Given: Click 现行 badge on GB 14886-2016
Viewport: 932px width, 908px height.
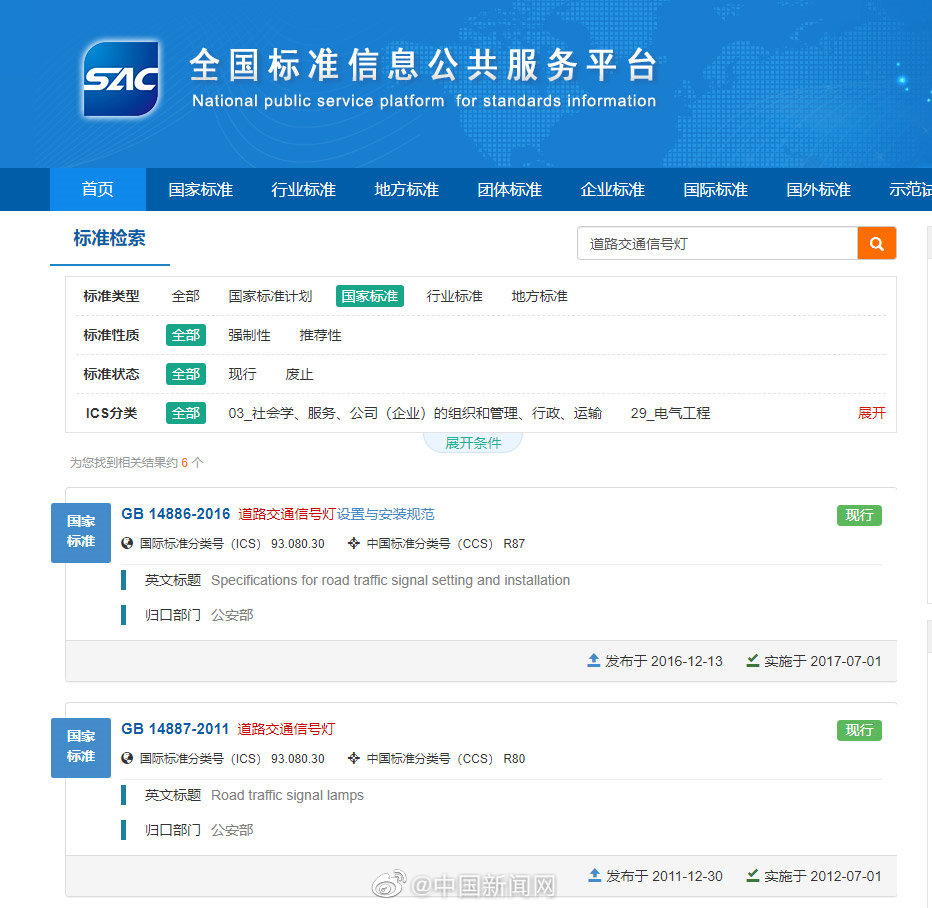Looking at the screenshot, I should 859,515.
